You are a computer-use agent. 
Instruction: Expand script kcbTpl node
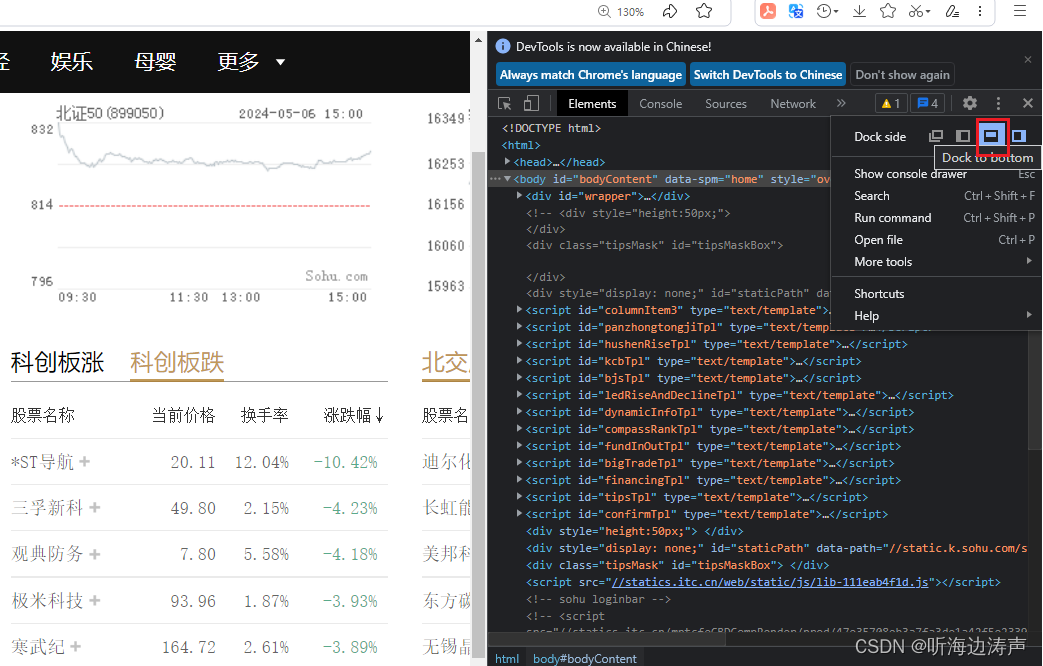(x=520, y=361)
